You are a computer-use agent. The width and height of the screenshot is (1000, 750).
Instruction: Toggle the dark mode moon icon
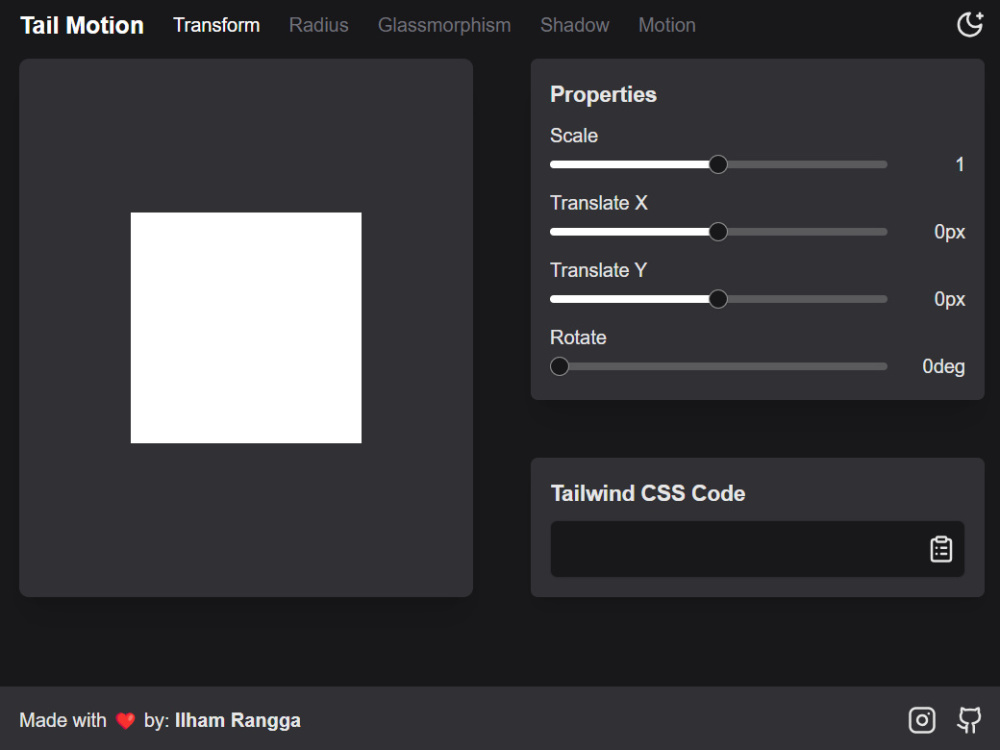pyautogui.click(x=969, y=25)
